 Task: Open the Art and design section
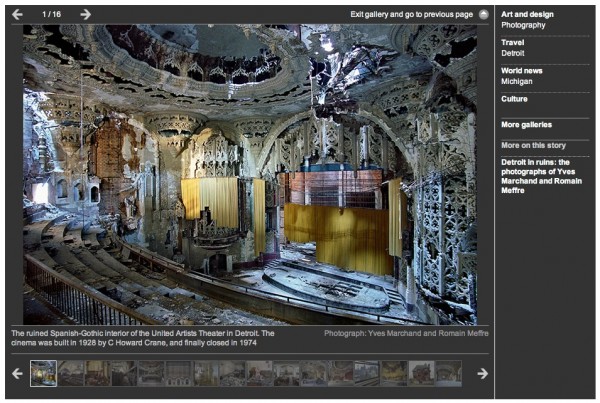coord(527,14)
